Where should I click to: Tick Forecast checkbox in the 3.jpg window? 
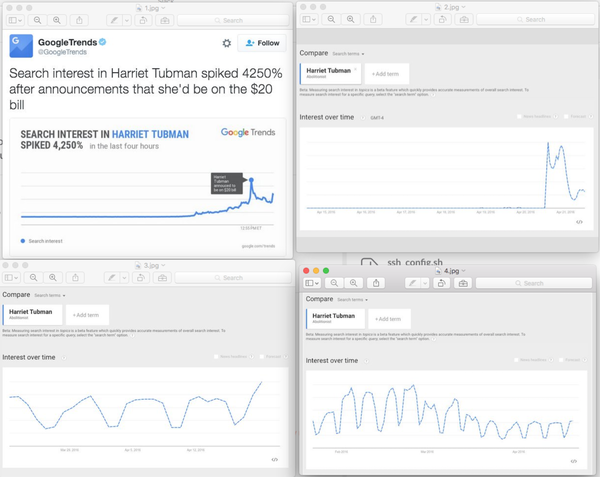(262, 357)
